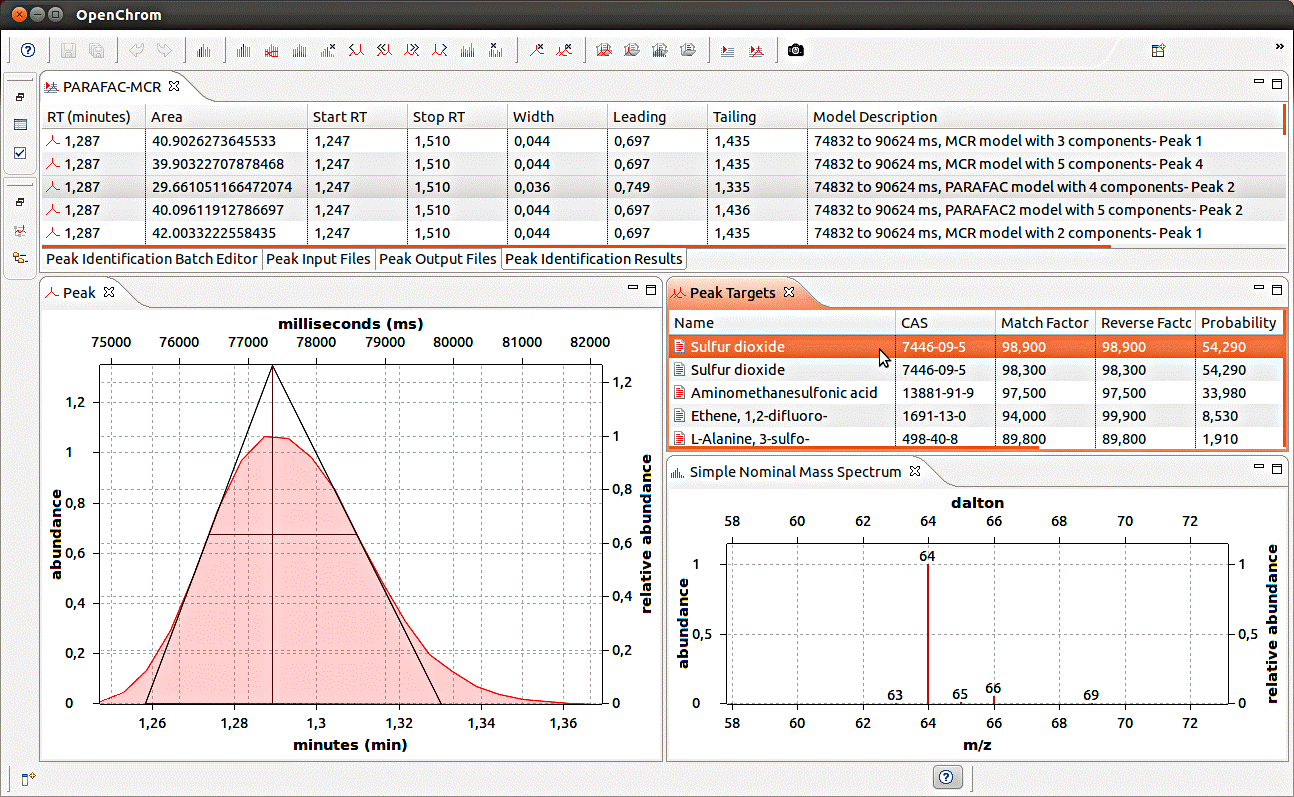Click the double red peak with X icon
Screen dimensions: 1294x797
565,50
